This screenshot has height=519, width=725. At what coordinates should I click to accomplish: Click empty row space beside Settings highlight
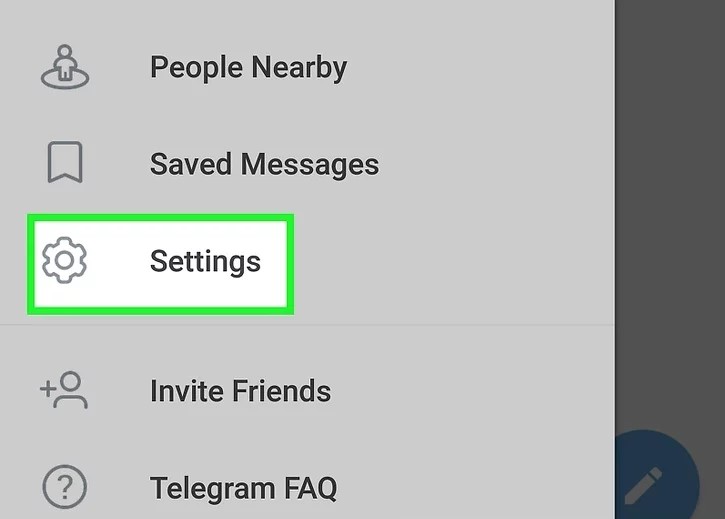click(453, 264)
